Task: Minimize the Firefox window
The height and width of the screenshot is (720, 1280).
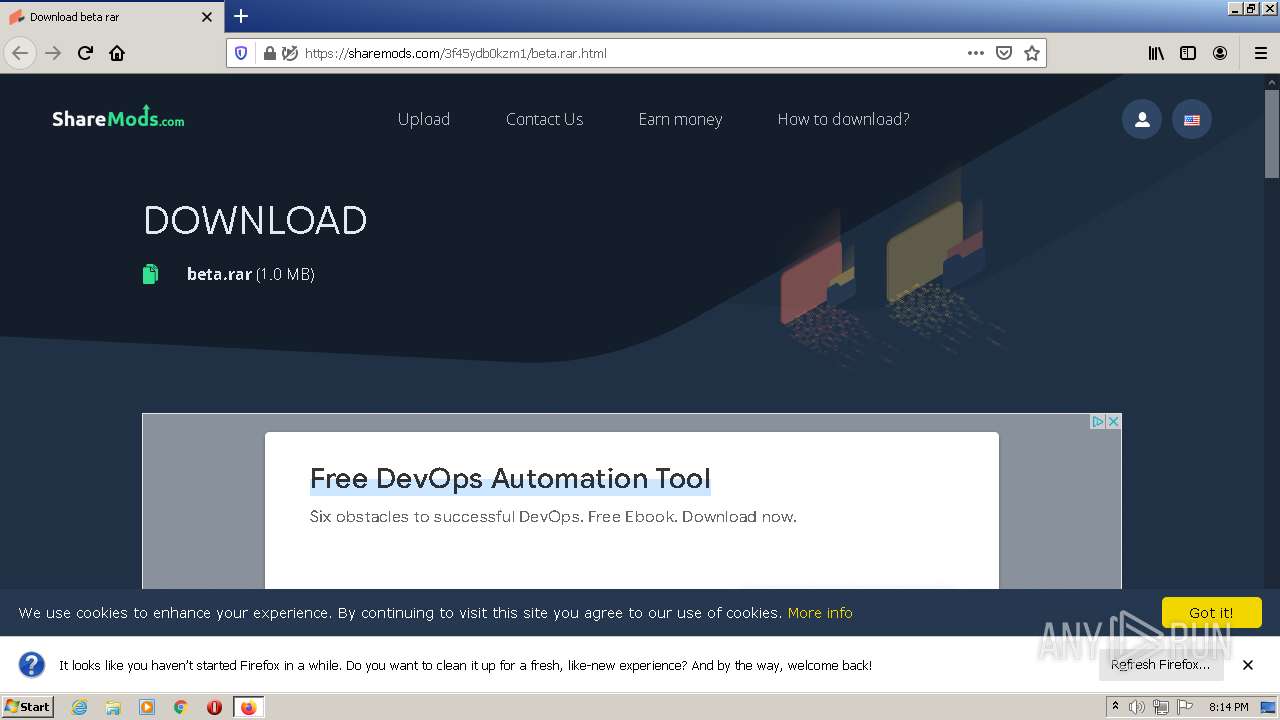Action: (1234, 9)
